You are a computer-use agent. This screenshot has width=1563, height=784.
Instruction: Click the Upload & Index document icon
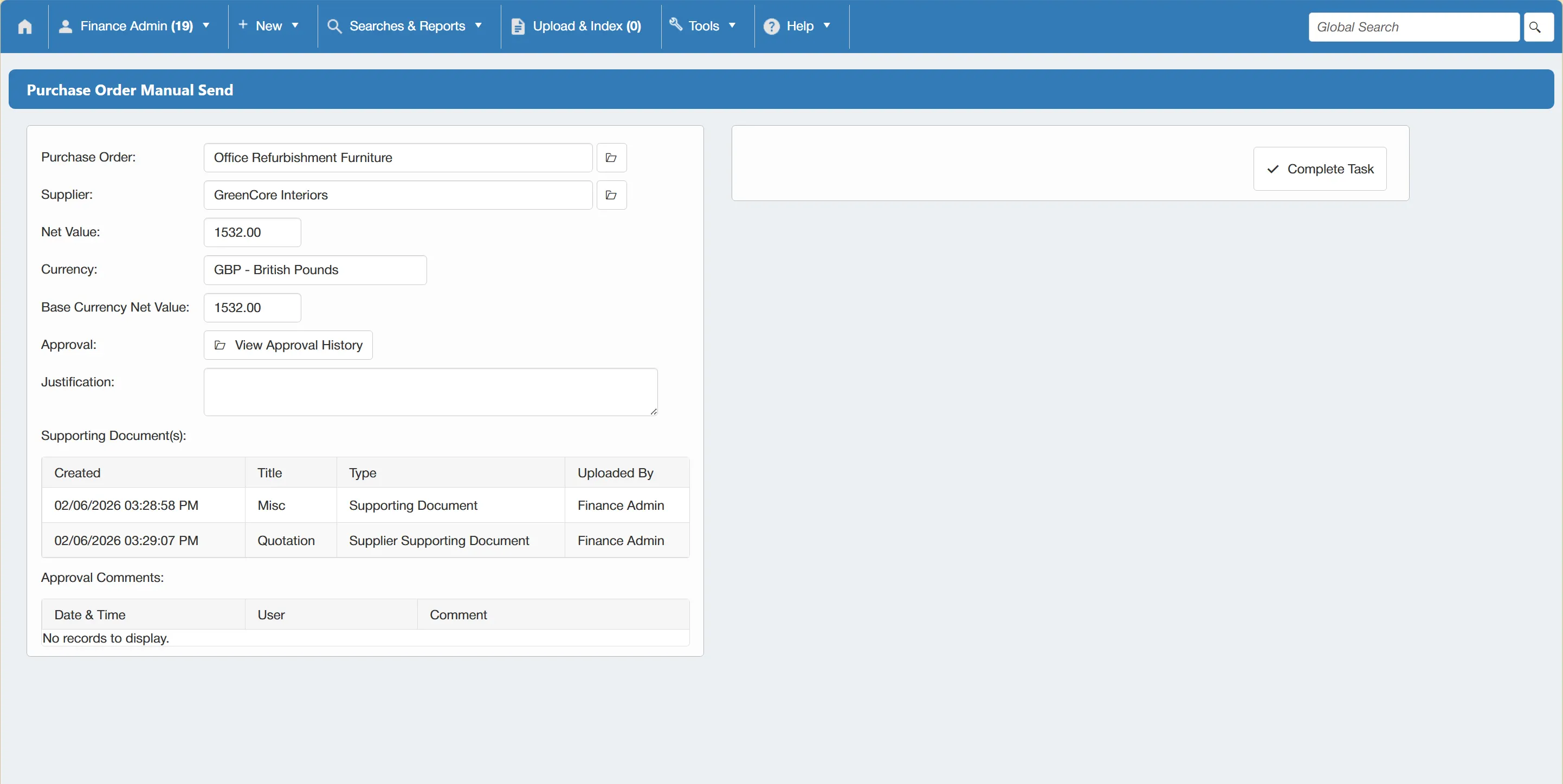click(x=518, y=27)
